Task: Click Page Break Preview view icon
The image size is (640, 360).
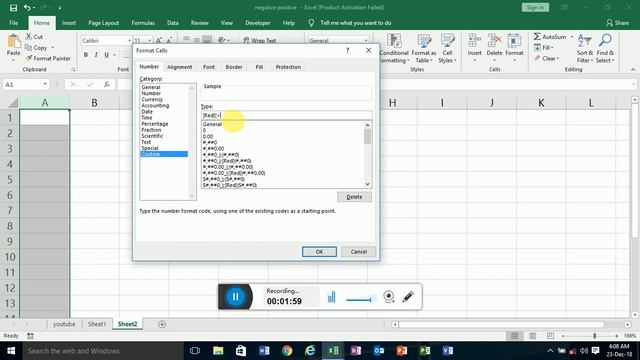Action: (550, 336)
